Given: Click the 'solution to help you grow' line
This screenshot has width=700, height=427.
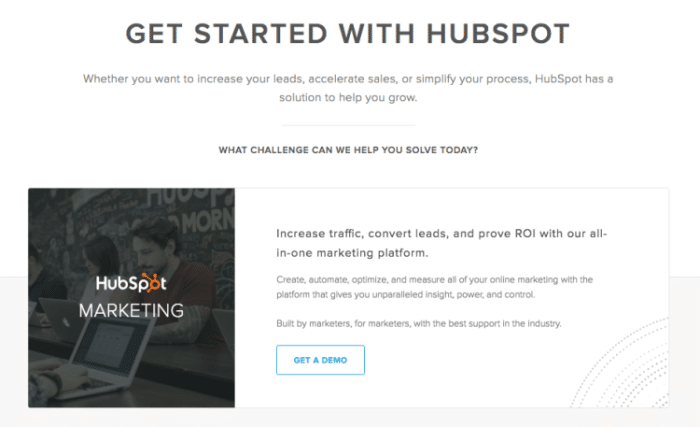Looking at the screenshot, I should (348, 97).
